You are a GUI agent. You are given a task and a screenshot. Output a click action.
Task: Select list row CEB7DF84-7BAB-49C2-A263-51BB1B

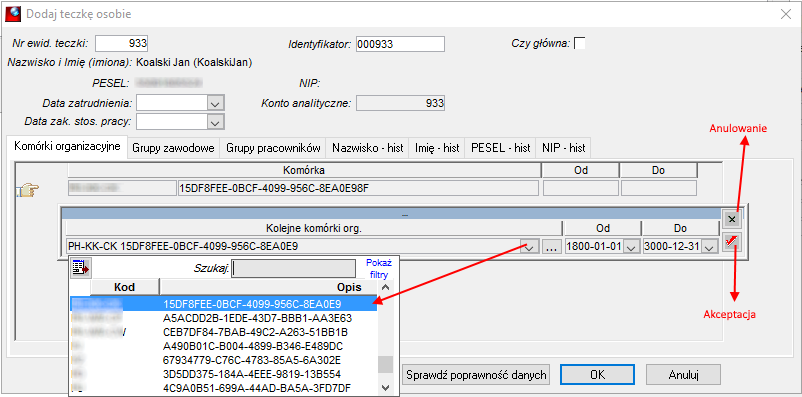pos(224,332)
